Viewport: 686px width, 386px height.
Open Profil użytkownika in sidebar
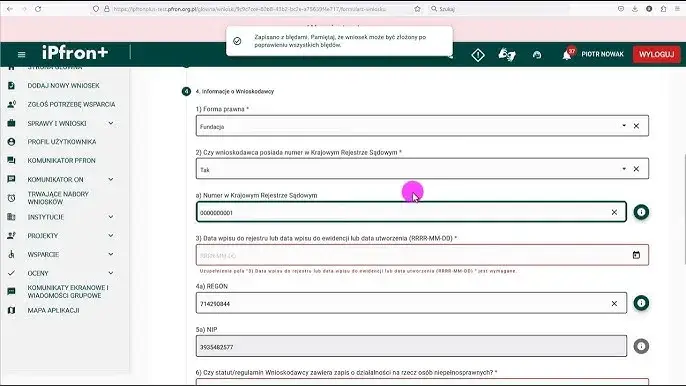coord(62,142)
